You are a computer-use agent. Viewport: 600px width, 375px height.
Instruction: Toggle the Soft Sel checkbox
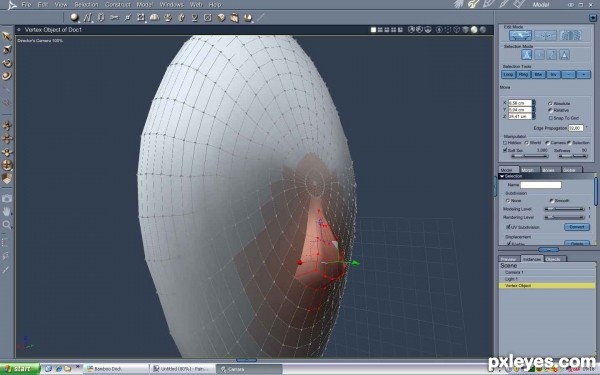click(505, 150)
